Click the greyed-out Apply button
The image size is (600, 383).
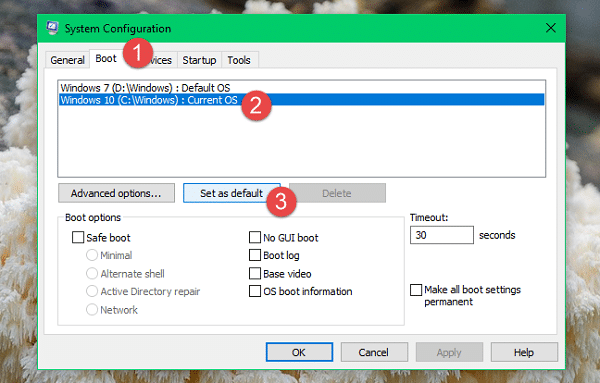449,352
